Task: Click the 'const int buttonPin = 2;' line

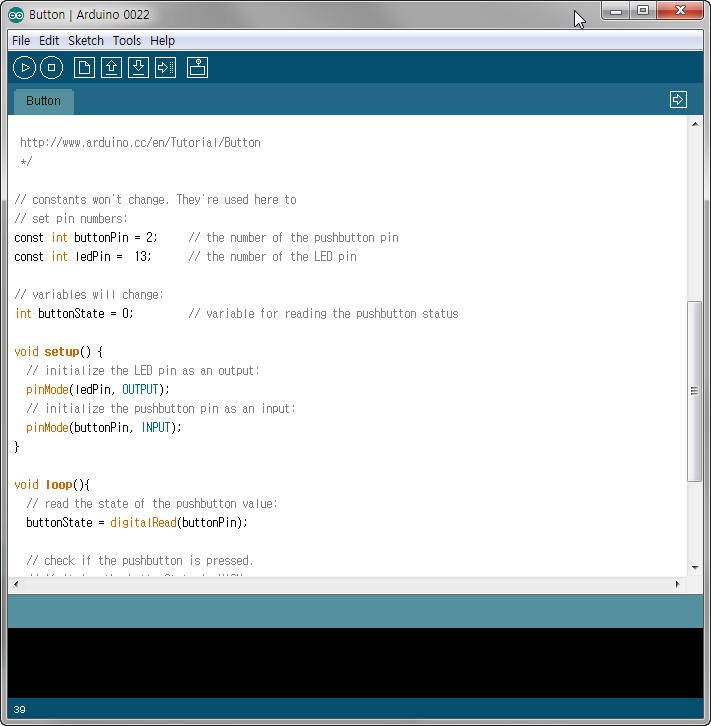Action: (86, 238)
